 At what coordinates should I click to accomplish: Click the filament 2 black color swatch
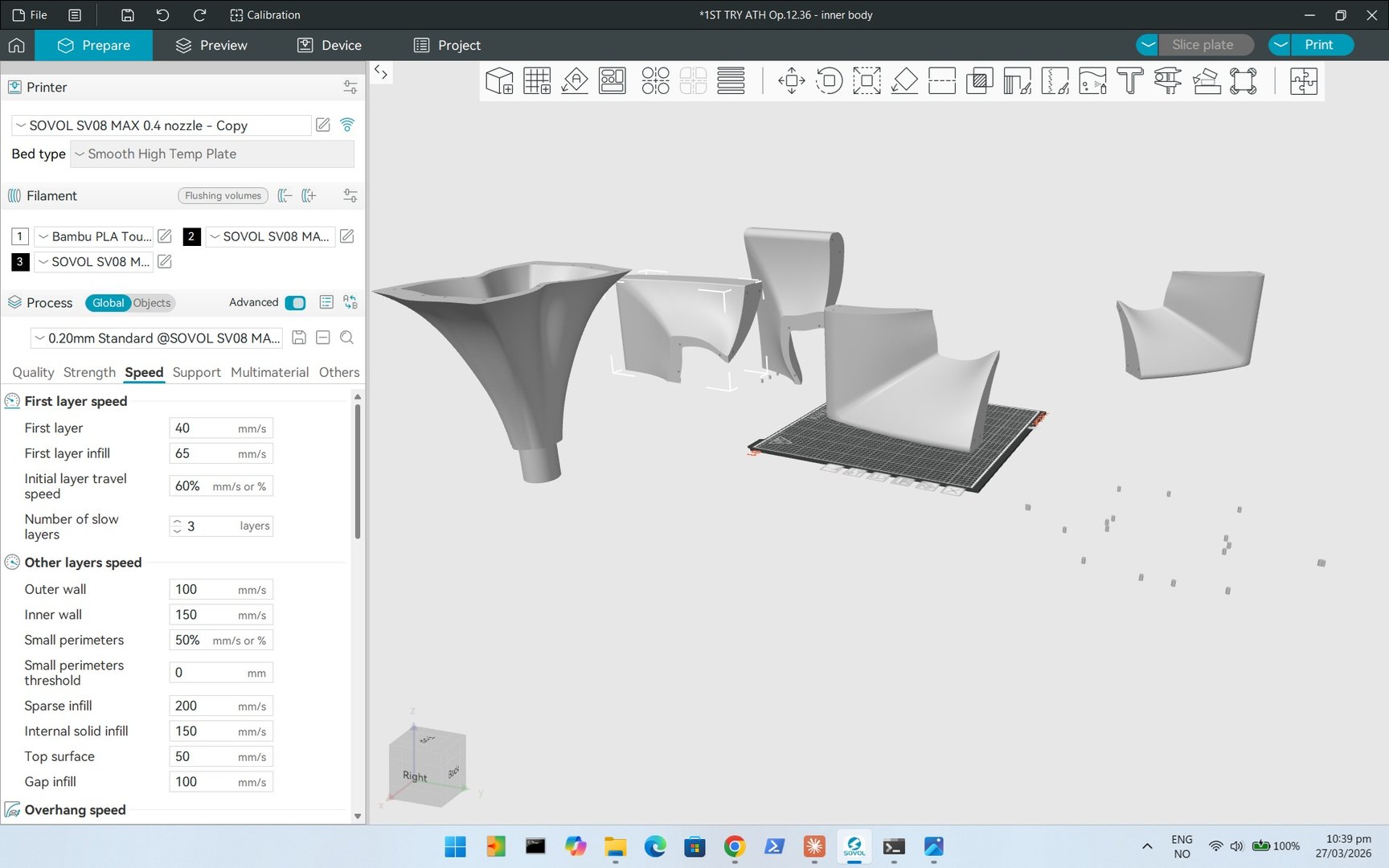191,236
